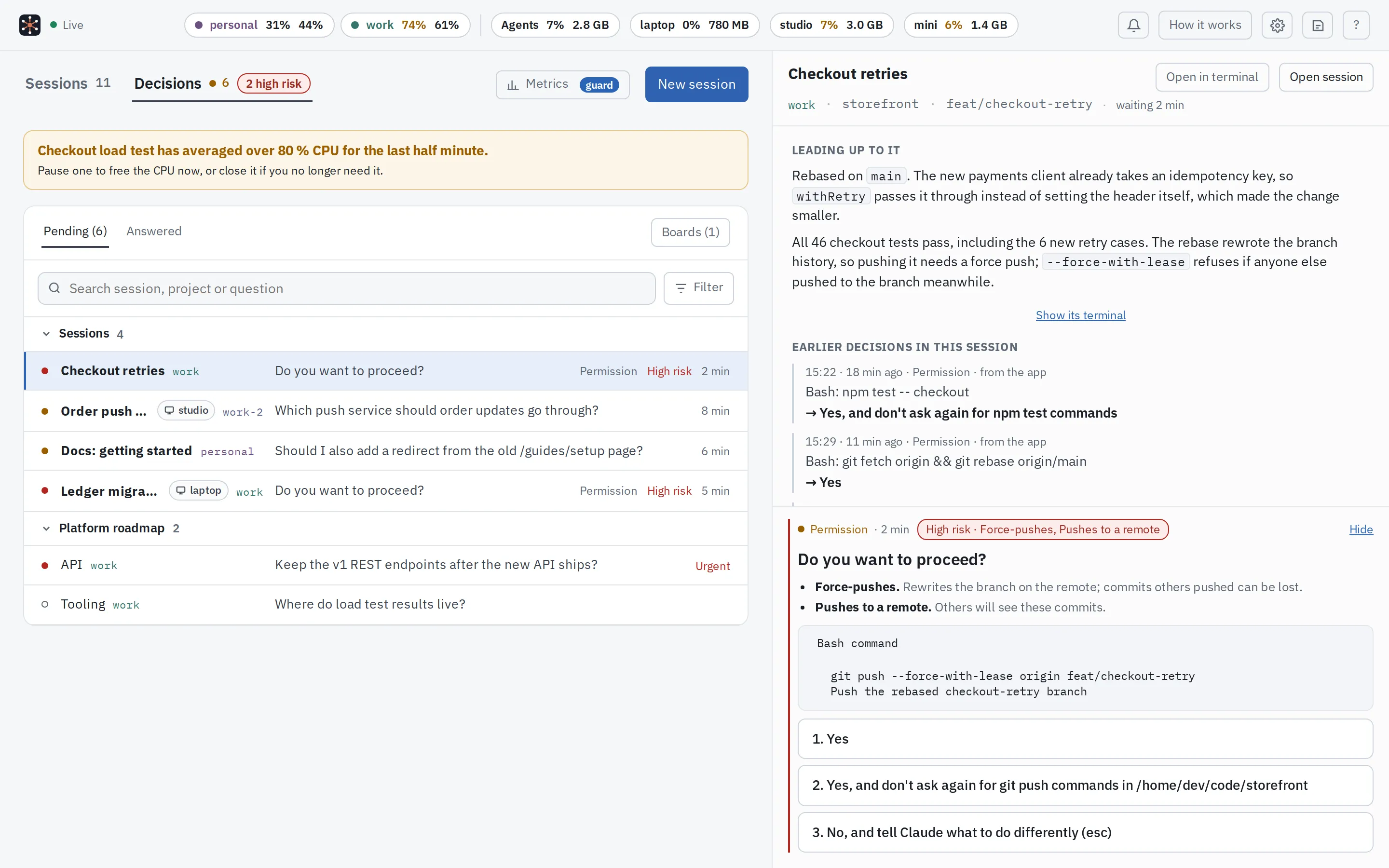Click the mini resource pill
Image resolution: width=1389 pixels, height=868 pixels.
click(x=960, y=25)
